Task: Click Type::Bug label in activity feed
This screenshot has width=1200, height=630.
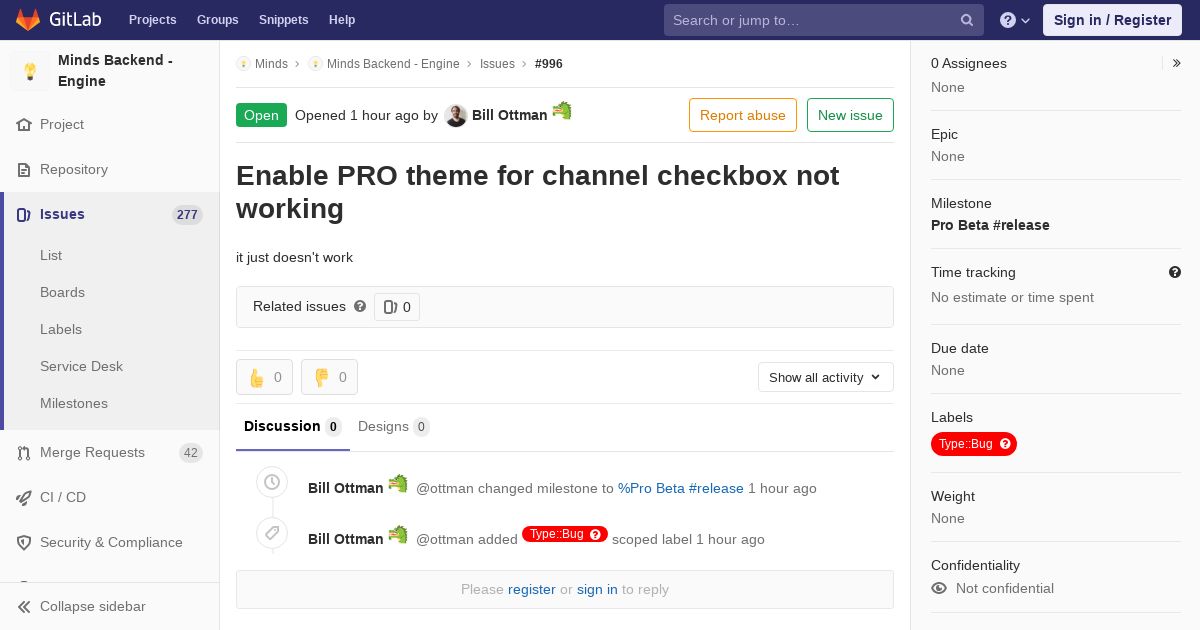Action: [565, 534]
